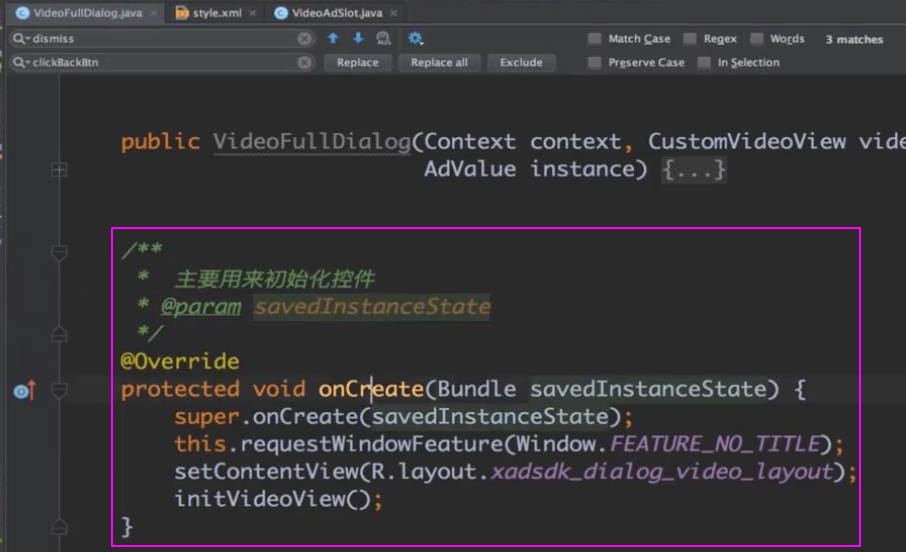Expand the folded VideoFullDialog constructor gutter icon
This screenshot has height=552, width=906.
coord(59,170)
